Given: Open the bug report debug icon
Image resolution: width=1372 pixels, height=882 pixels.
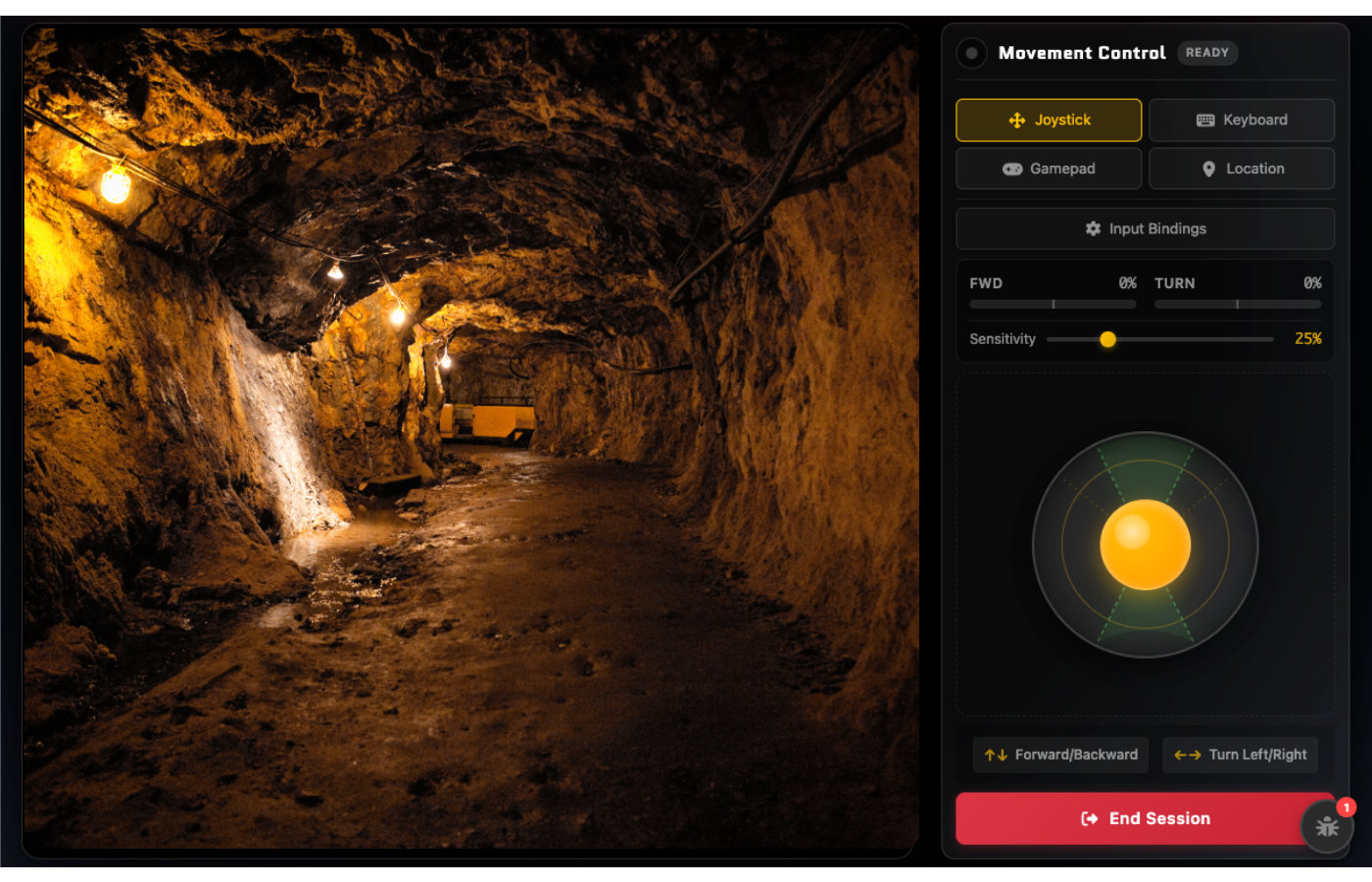Looking at the screenshot, I should (x=1327, y=826).
